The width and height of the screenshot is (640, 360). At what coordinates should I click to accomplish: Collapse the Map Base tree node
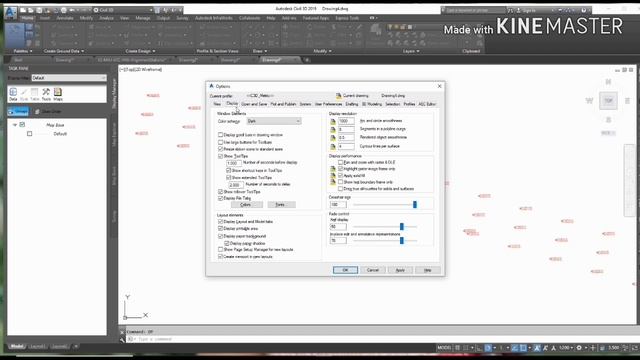point(15,125)
